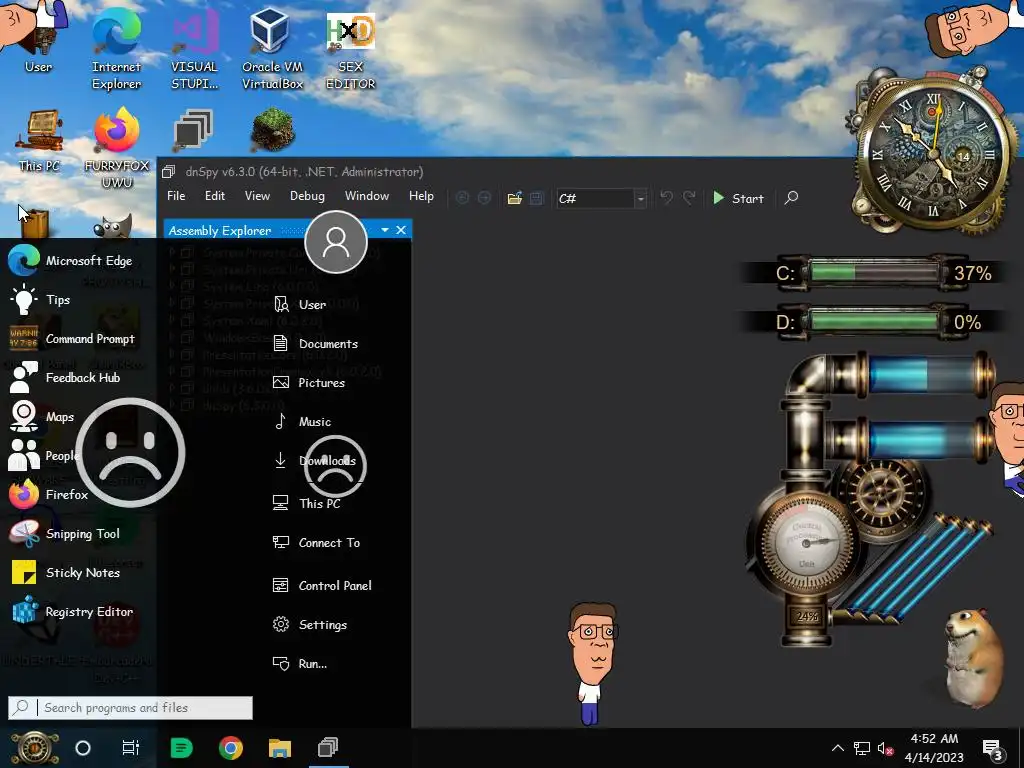Image resolution: width=1024 pixels, height=768 pixels.
Task: Click the Undo icon in dnSpy toolbar
Action: click(x=666, y=198)
